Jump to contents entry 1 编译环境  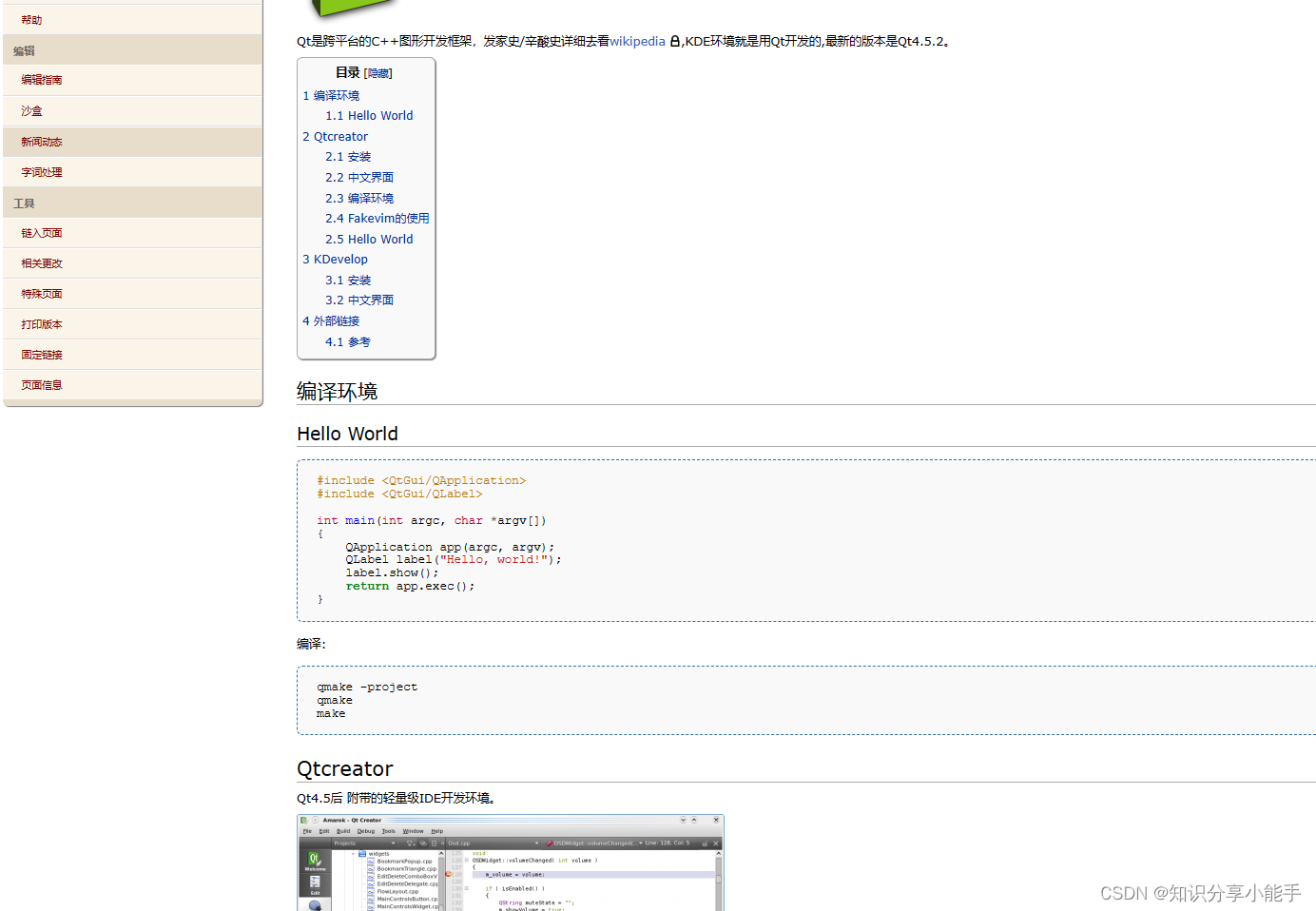(x=331, y=96)
